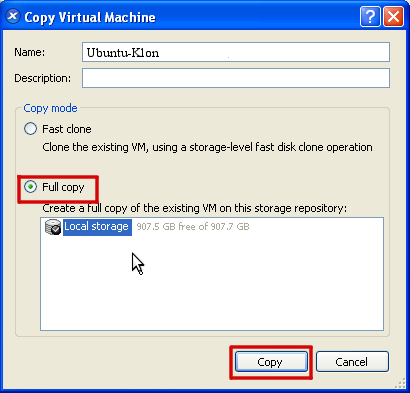Click into the Name field containing Ubuntu-Klon
Image resolution: width=410 pixels, height=393 pixels.
(x=236, y=52)
